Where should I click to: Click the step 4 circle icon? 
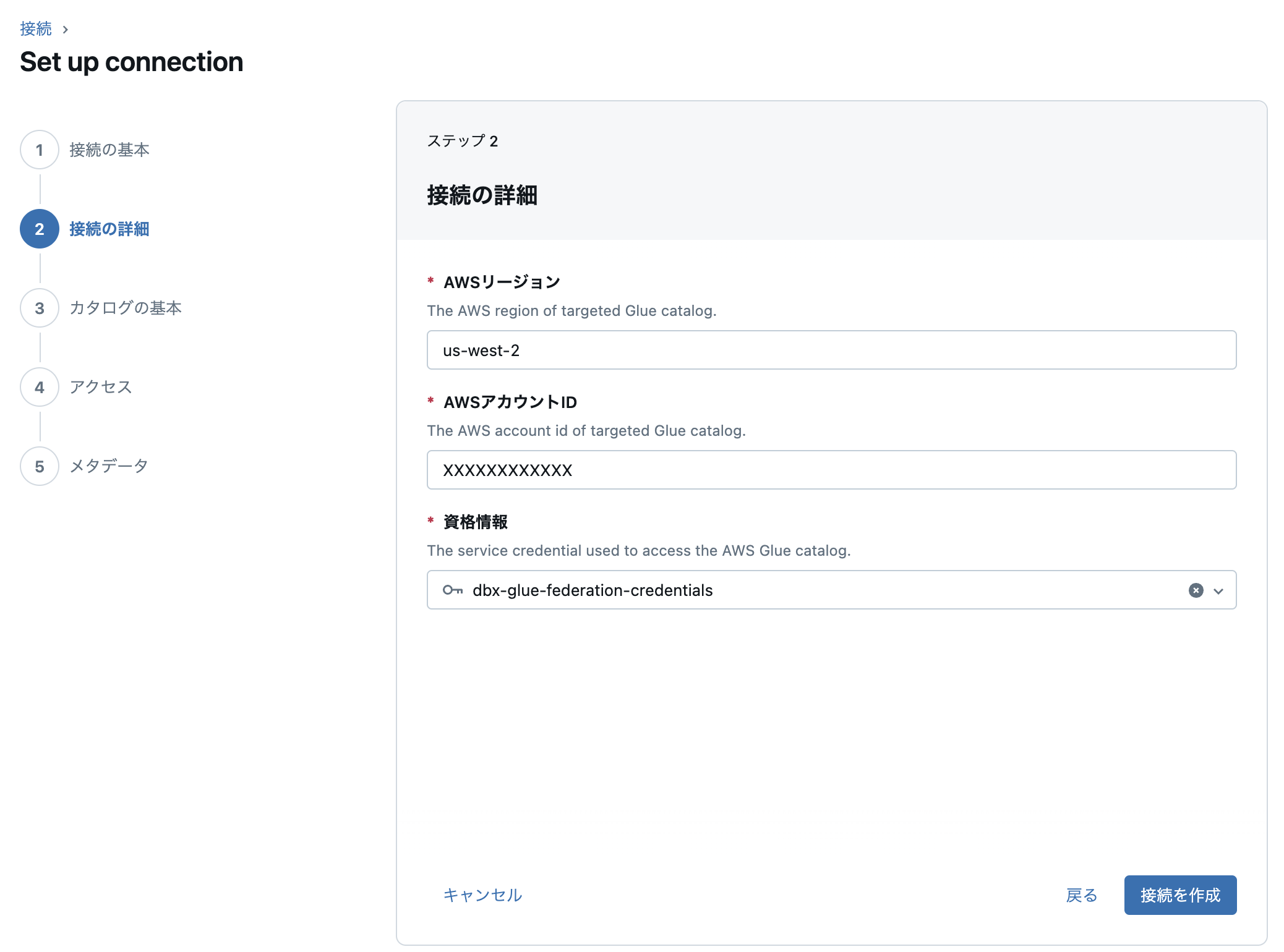pos(40,387)
